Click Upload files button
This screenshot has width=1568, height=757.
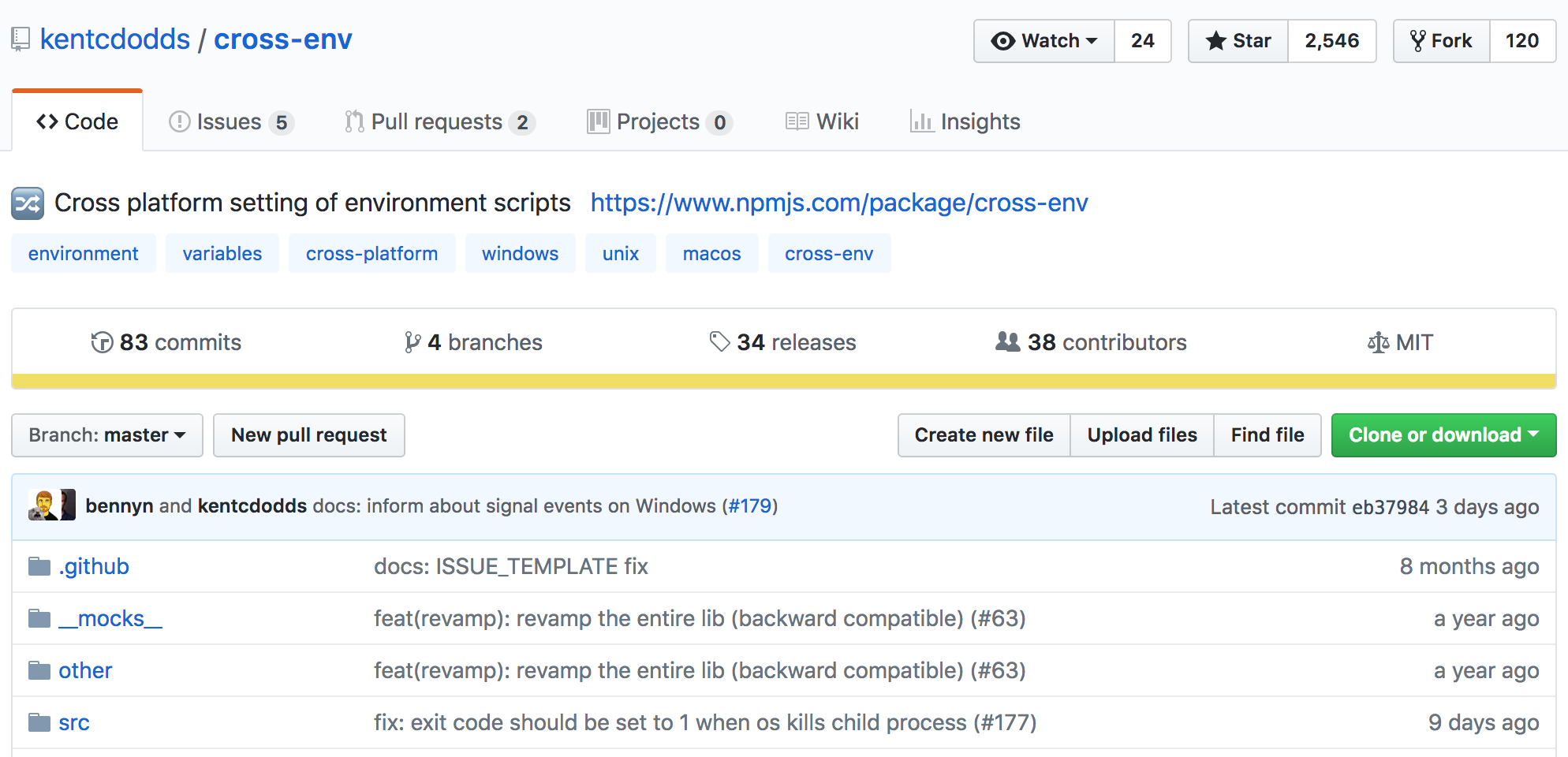click(x=1142, y=435)
